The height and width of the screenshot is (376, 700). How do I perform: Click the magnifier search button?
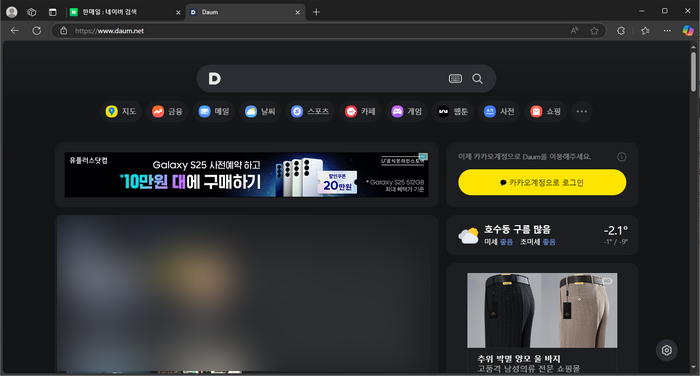[x=477, y=79]
